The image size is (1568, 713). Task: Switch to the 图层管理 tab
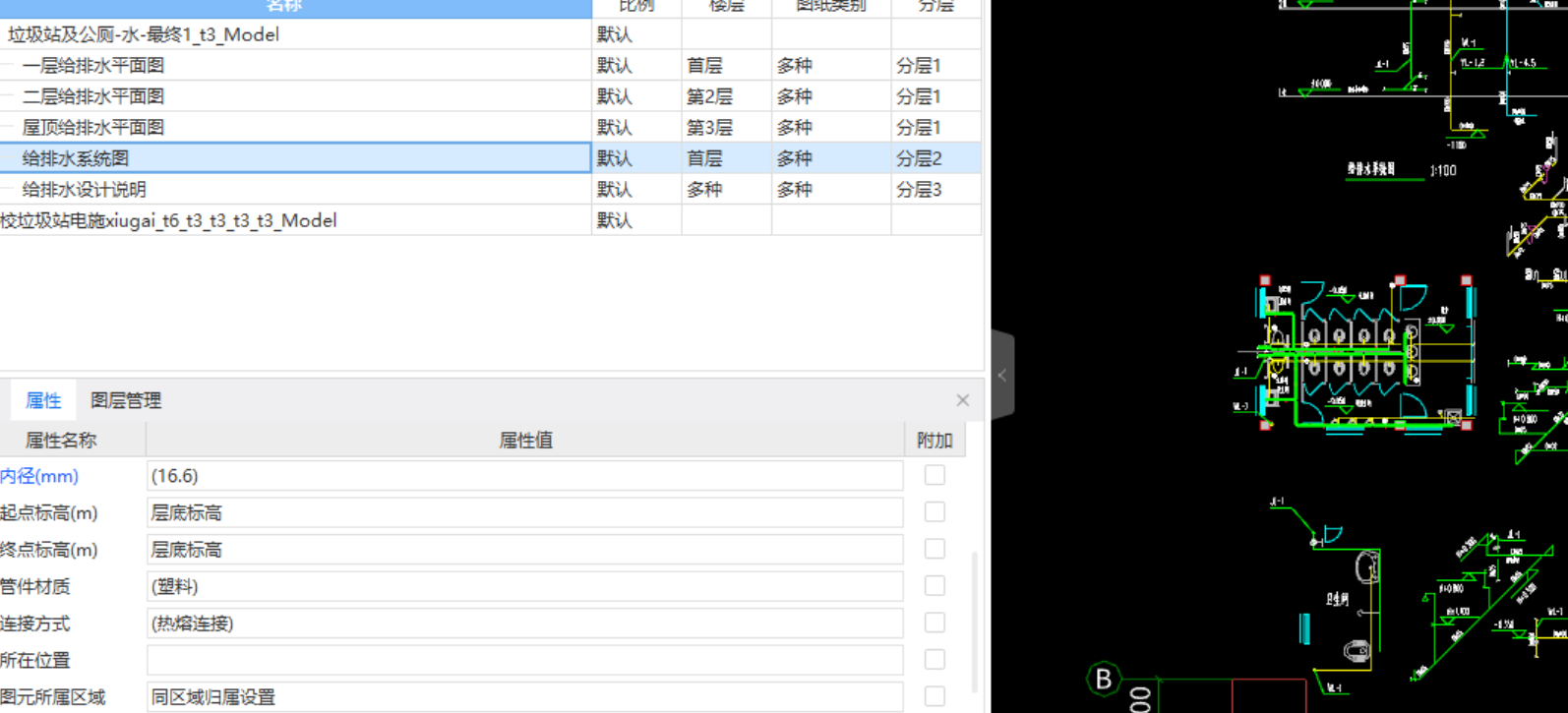click(126, 400)
